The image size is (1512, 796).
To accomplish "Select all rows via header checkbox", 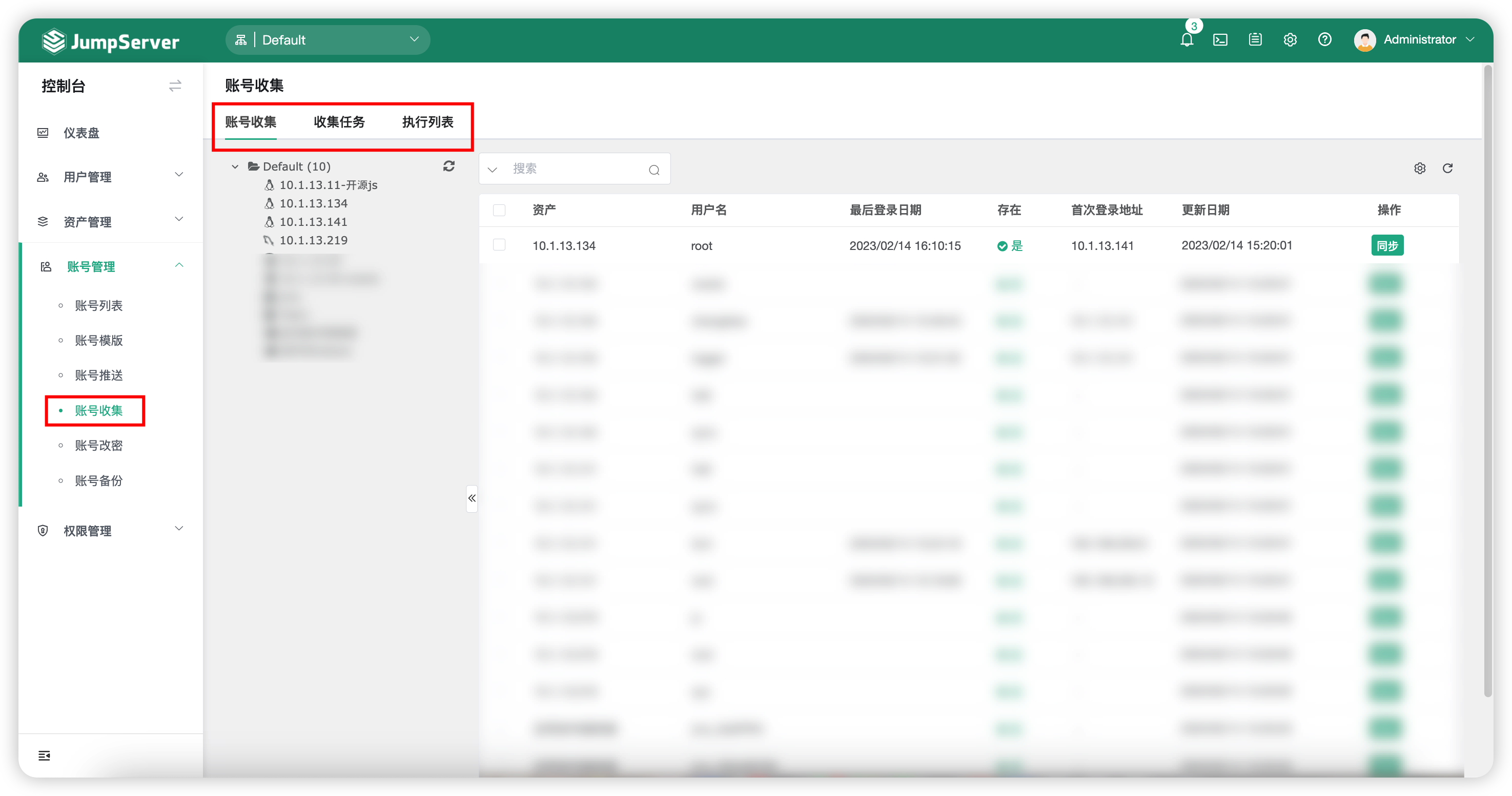I will click(x=499, y=210).
